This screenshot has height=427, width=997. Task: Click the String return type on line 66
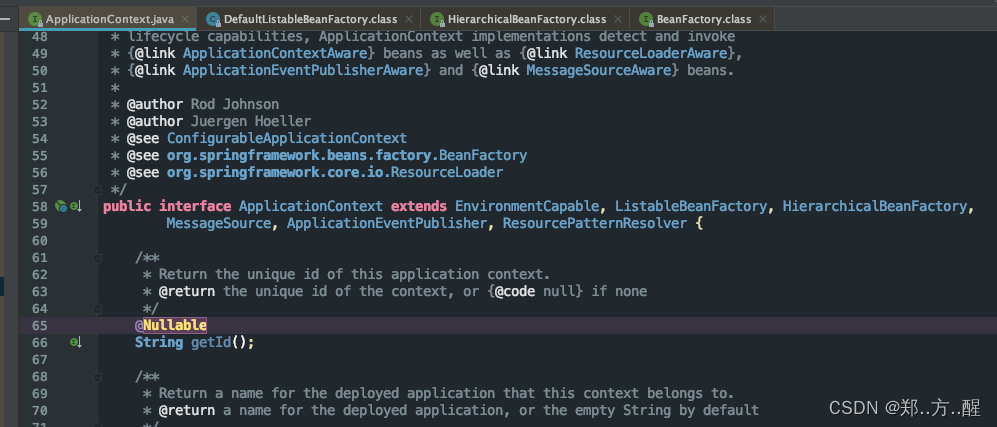(x=158, y=342)
